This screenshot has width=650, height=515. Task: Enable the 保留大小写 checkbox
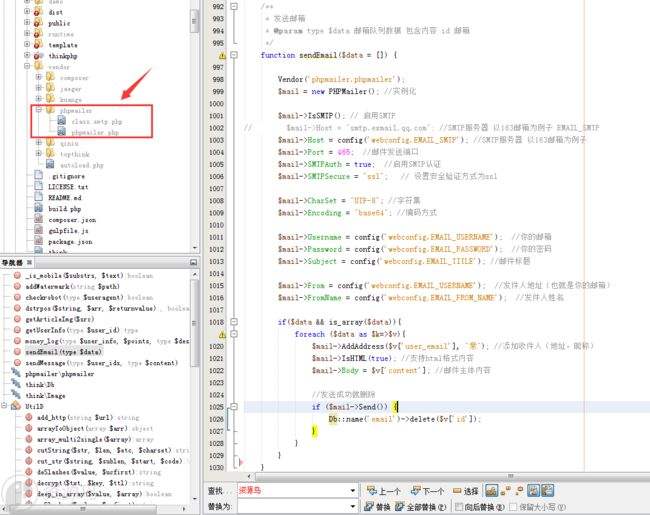[513, 507]
